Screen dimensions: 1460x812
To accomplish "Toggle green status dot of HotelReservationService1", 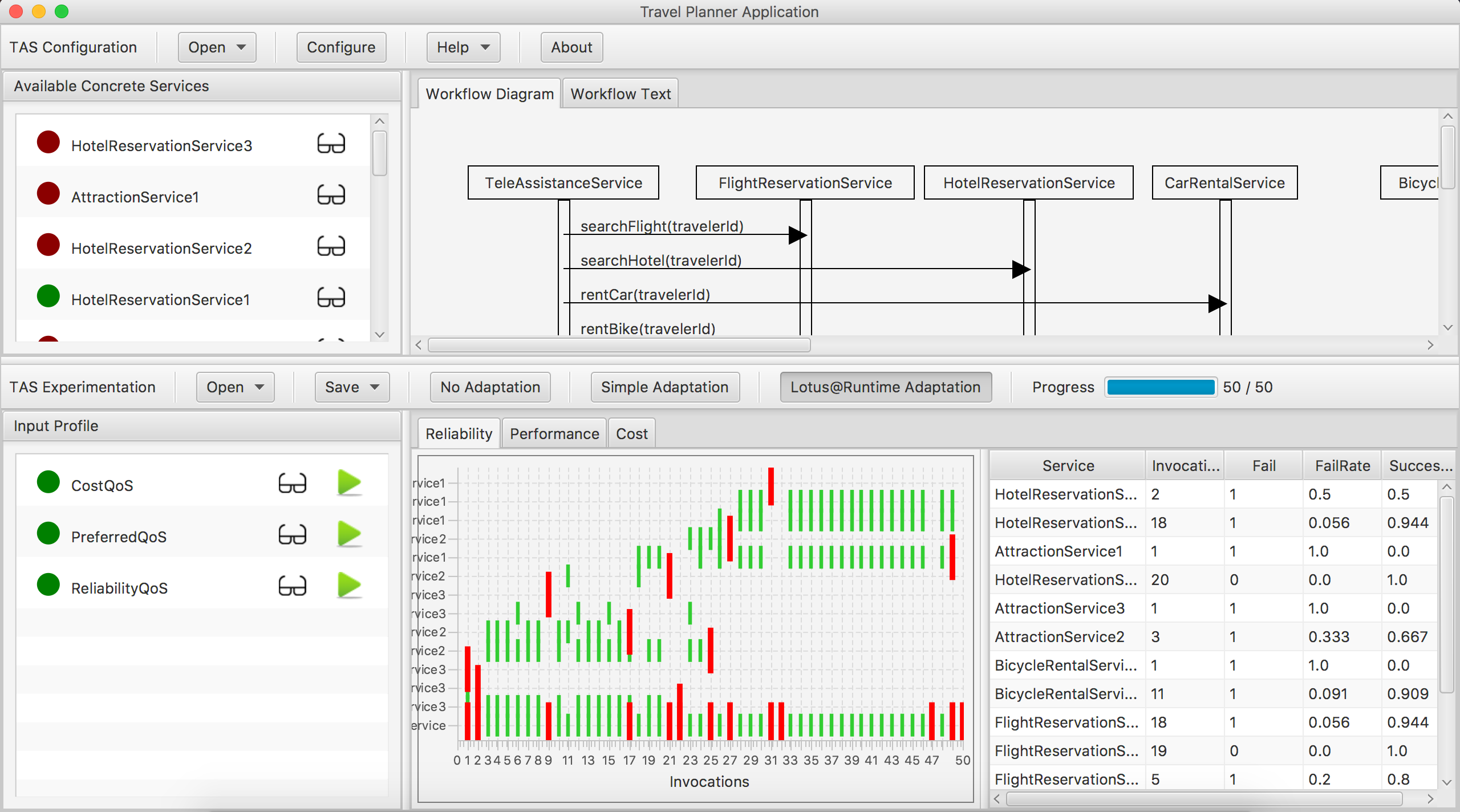I will click(x=48, y=297).
